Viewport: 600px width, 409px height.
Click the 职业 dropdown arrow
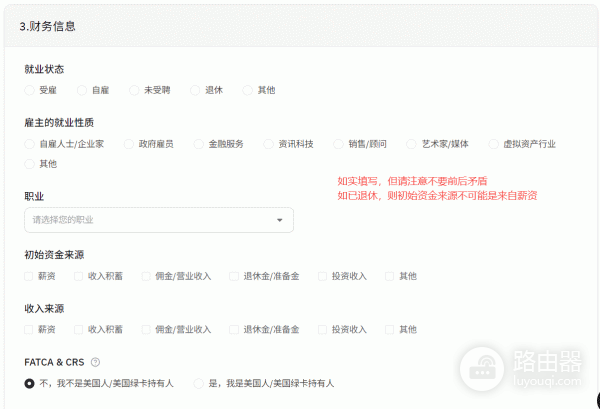coord(280,220)
